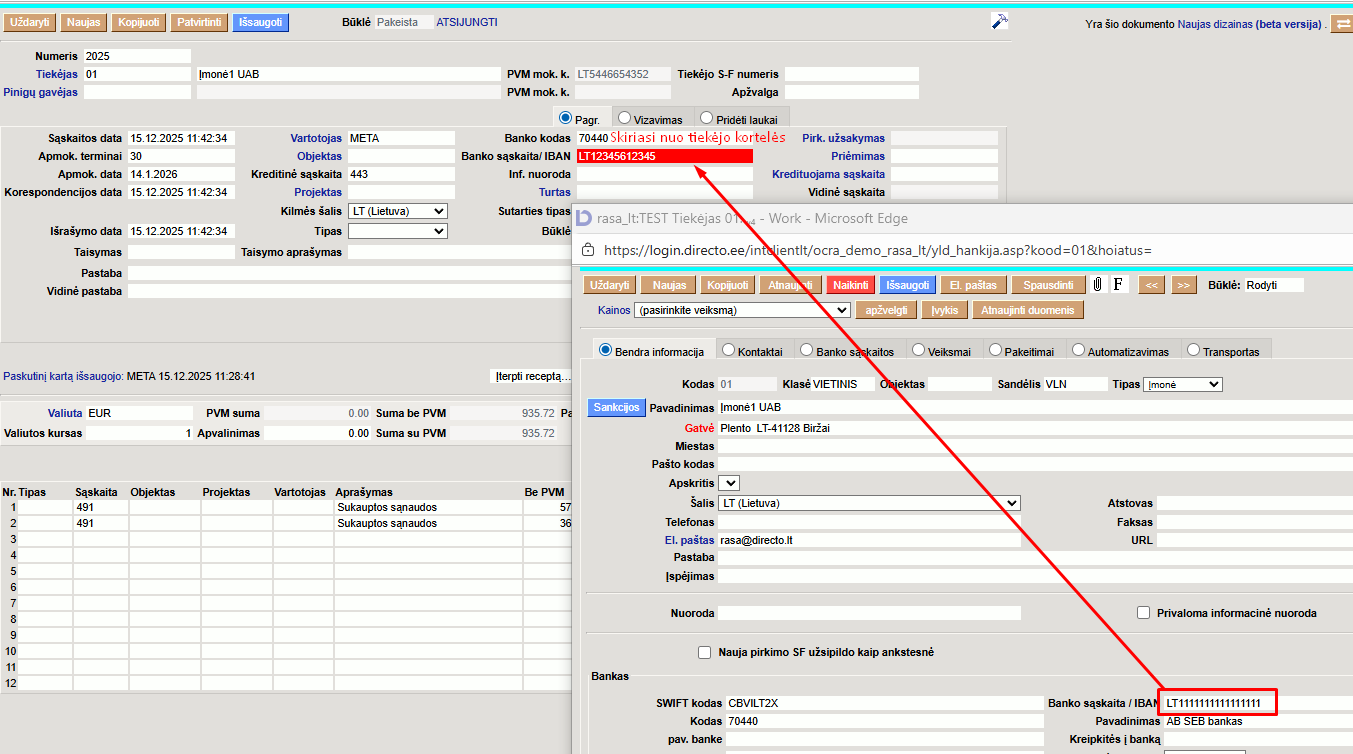Select the Vizavimas radio tab
Image resolution: width=1353 pixels, height=754 pixels.
point(624,119)
